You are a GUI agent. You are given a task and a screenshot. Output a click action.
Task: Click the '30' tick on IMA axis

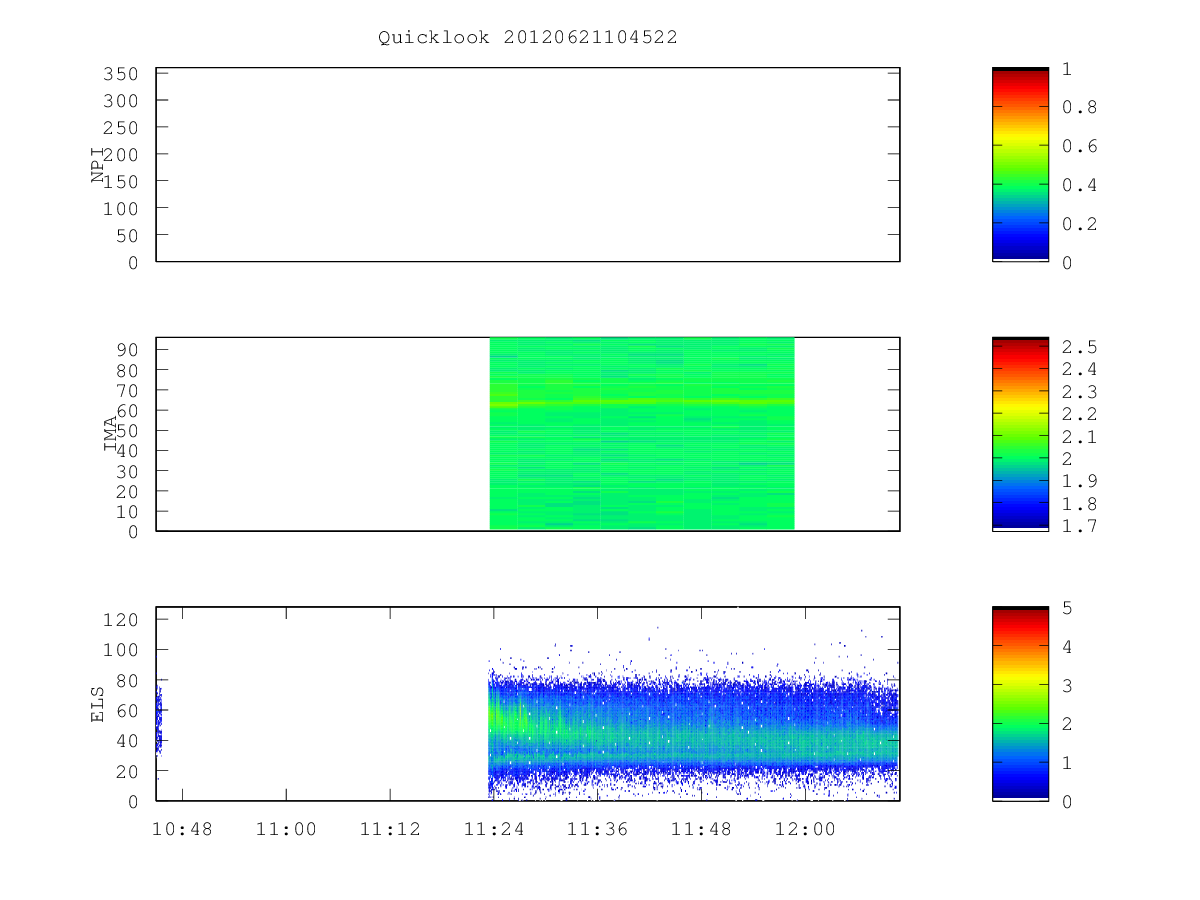tap(126, 471)
